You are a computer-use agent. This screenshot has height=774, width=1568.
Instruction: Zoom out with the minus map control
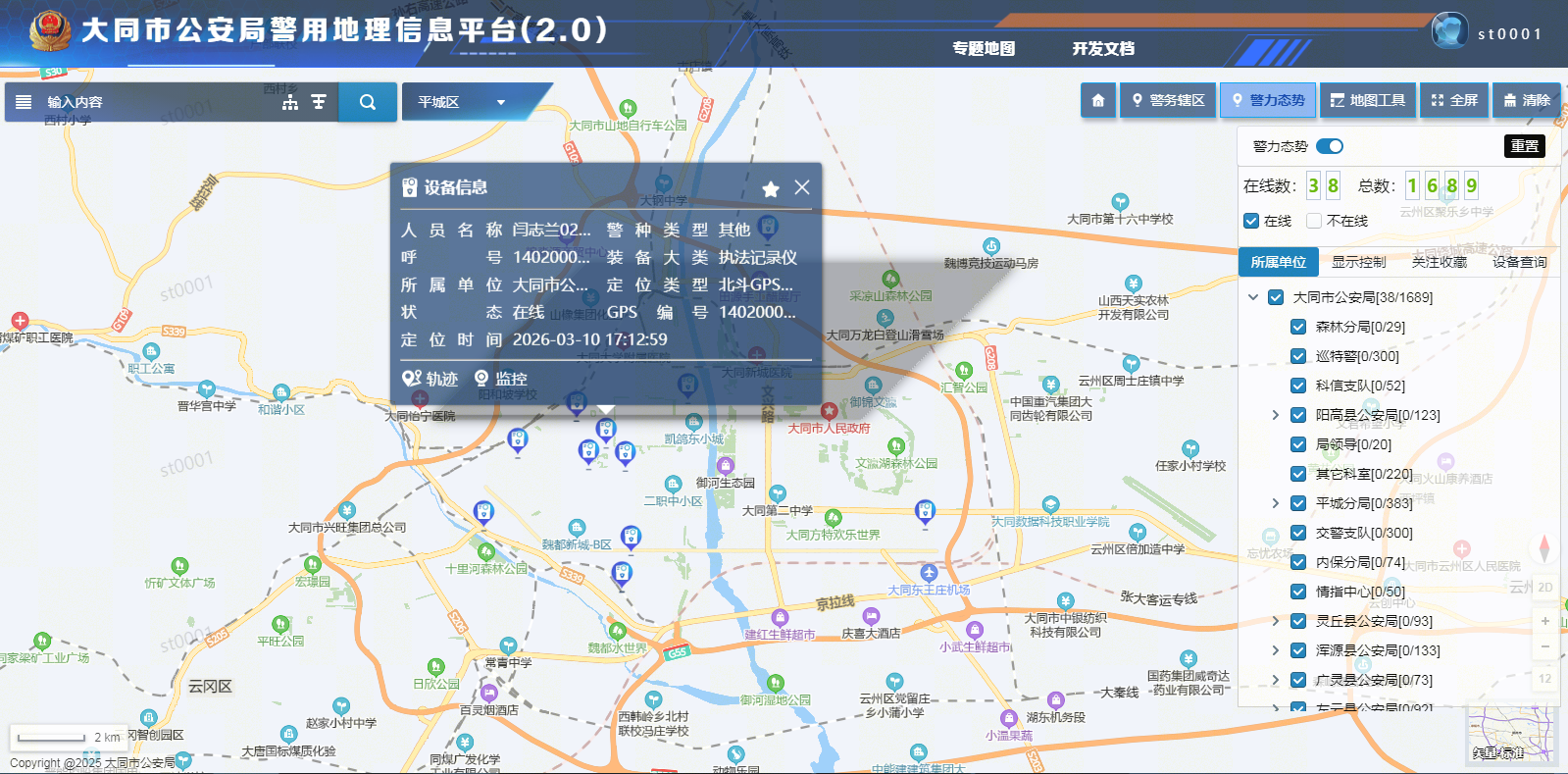pos(1545,646)
